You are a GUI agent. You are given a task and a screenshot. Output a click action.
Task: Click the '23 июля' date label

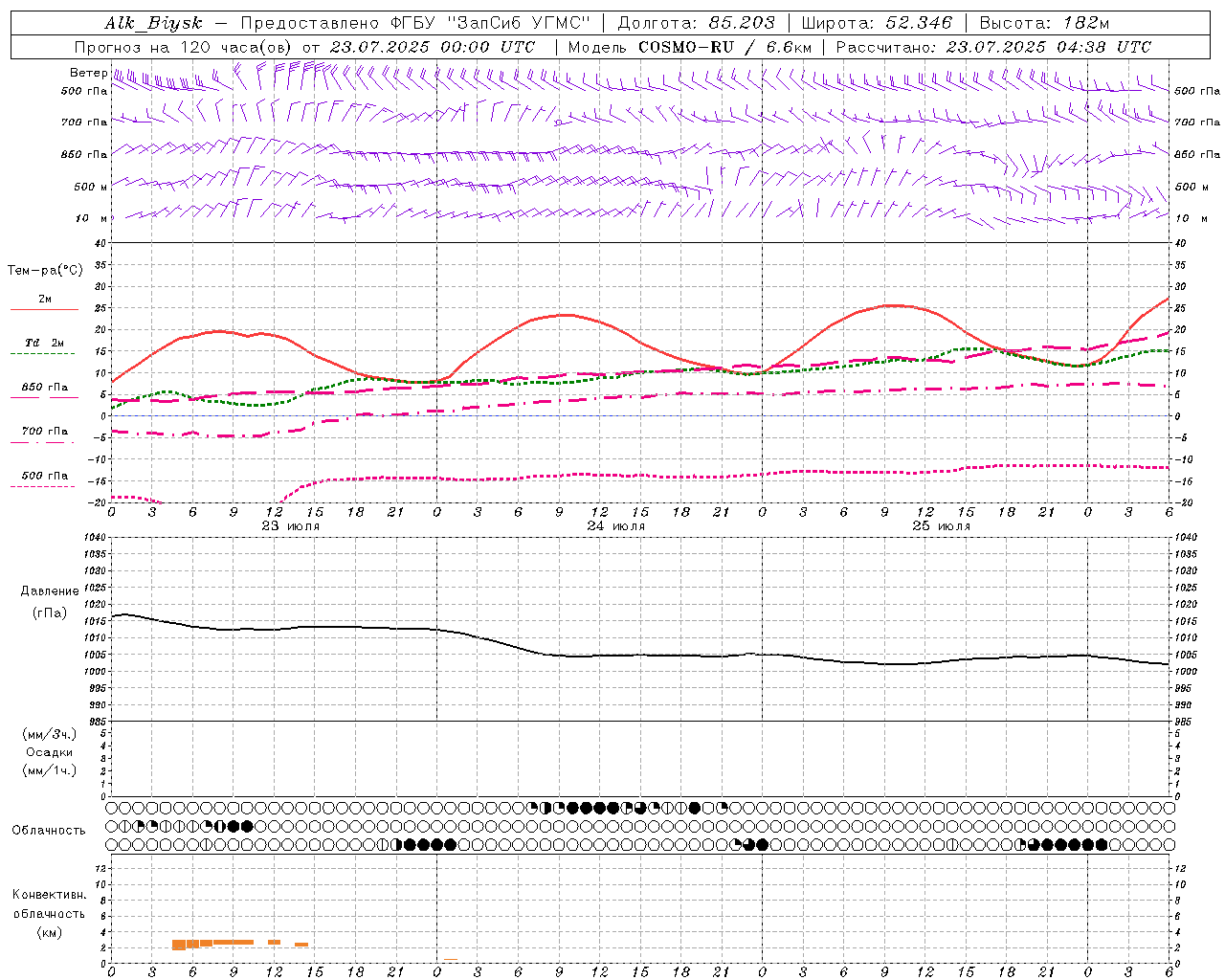(291, 526)
